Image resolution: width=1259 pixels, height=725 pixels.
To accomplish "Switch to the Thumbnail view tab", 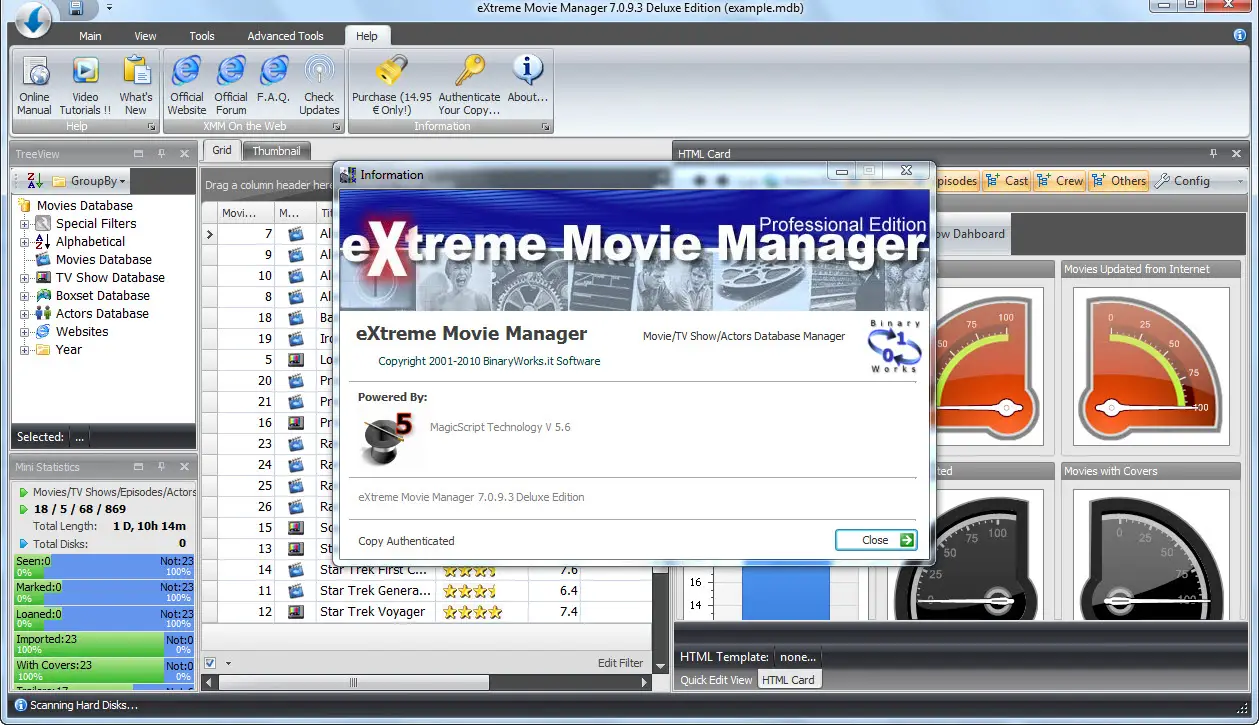I will click(x=276, y=151).
